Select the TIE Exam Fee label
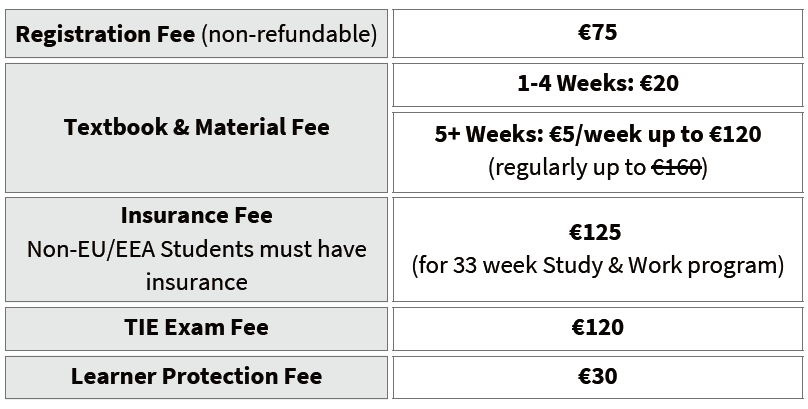 tap(196, 328)
